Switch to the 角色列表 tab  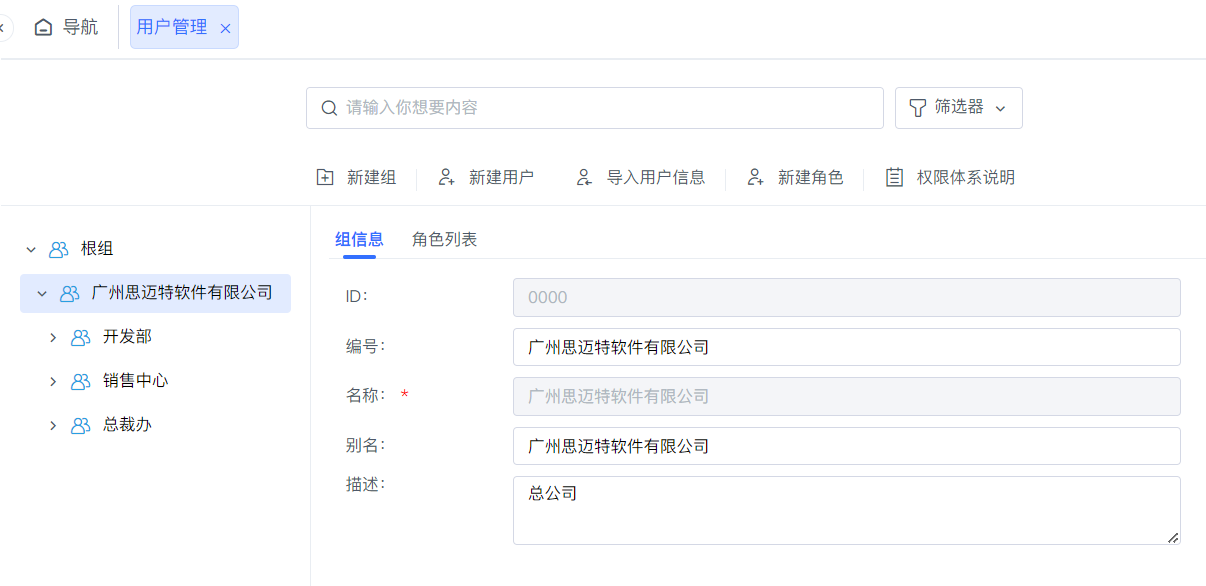point(444,239)
